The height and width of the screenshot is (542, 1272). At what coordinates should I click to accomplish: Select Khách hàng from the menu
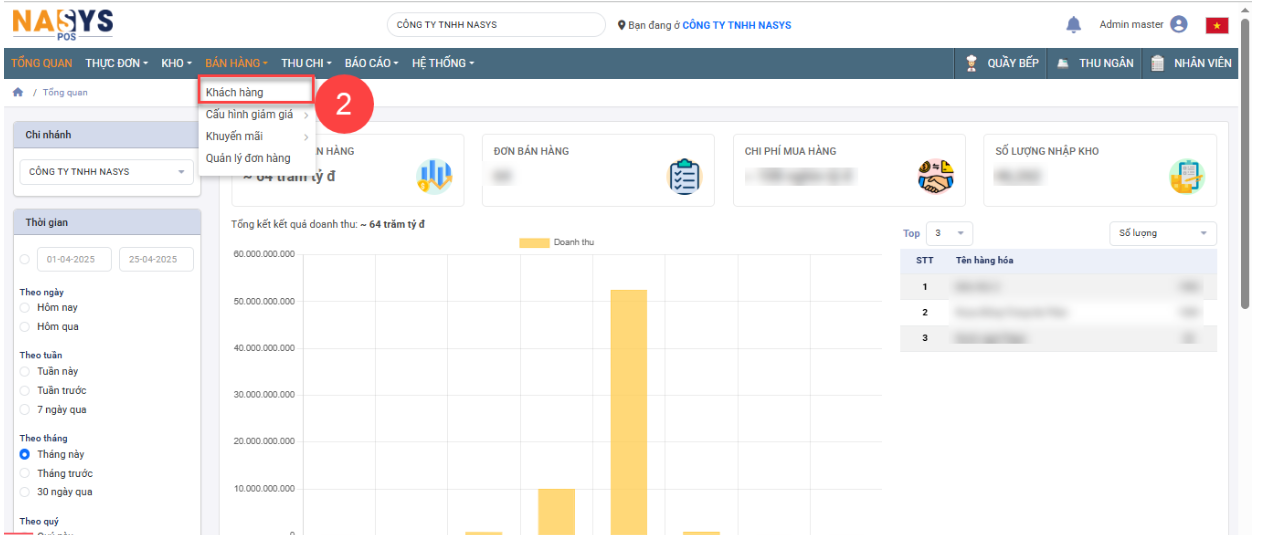[235, 93]
